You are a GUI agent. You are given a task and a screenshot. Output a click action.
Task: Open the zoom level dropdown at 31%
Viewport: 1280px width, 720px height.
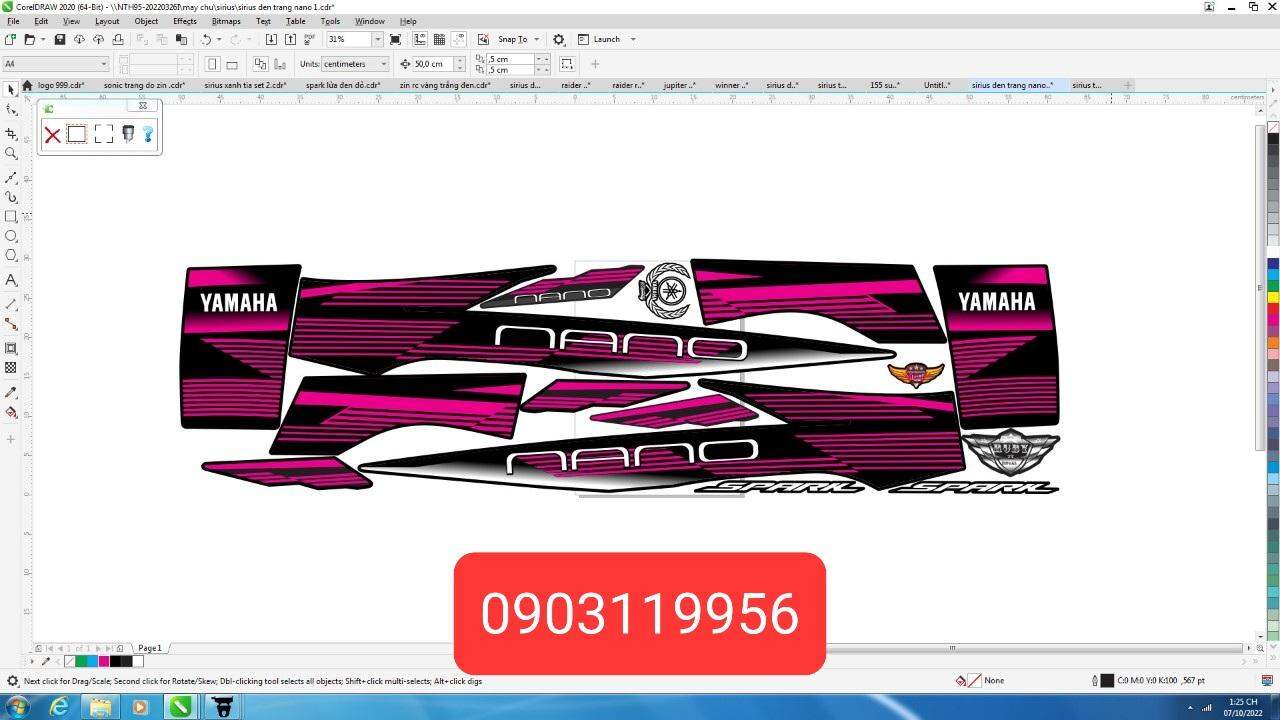click(x=377, y=39)
